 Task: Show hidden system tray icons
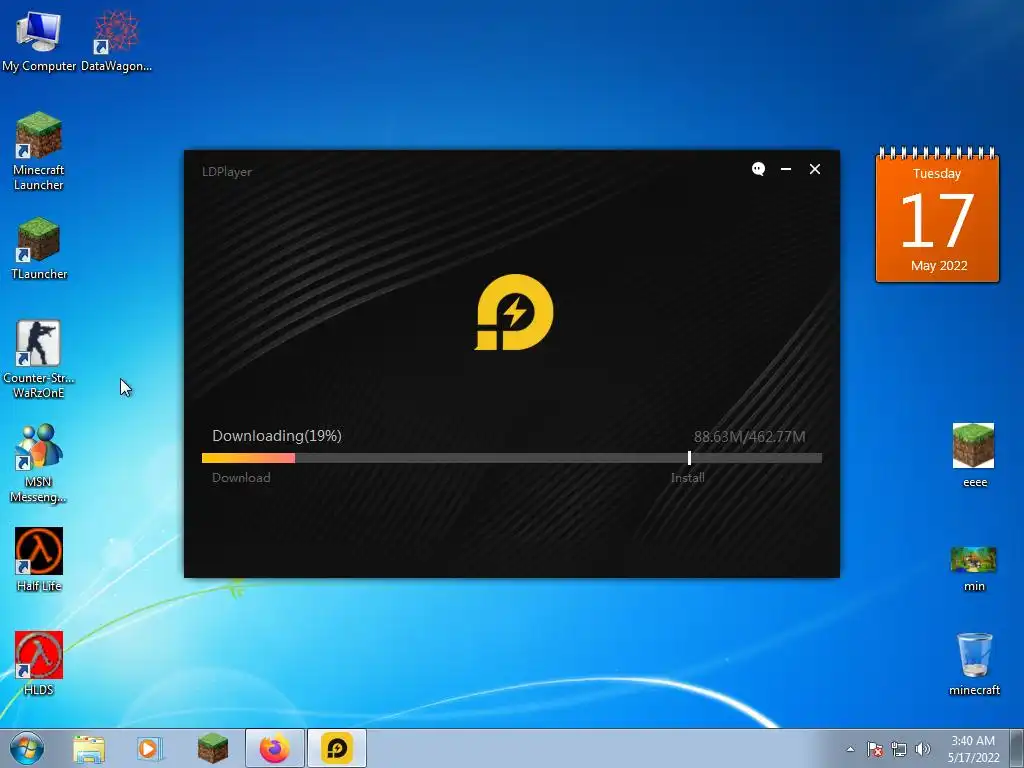[x=850, y=749]
